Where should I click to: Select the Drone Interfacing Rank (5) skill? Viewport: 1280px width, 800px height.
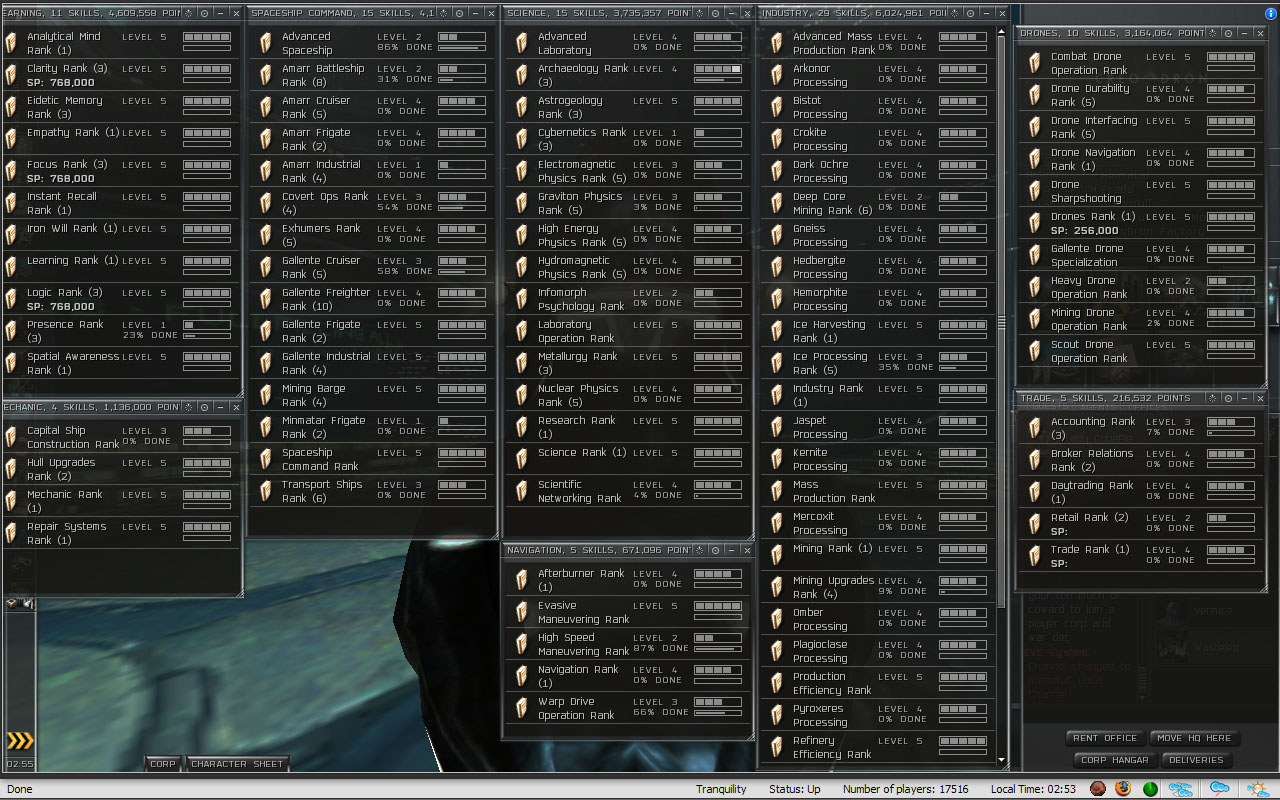(x=1141, y=127)
